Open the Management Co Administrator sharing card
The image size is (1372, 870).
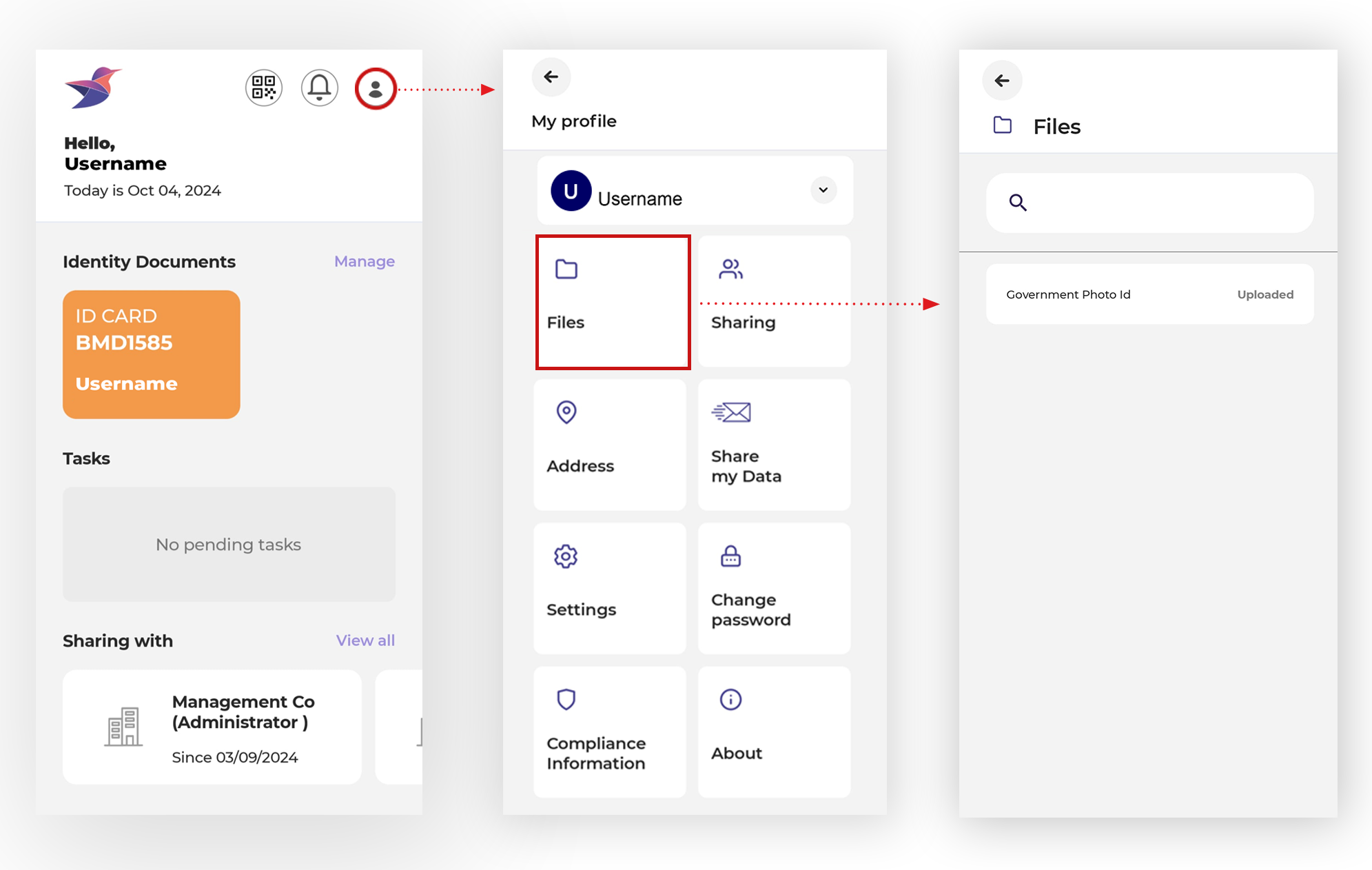click(212, 727)
